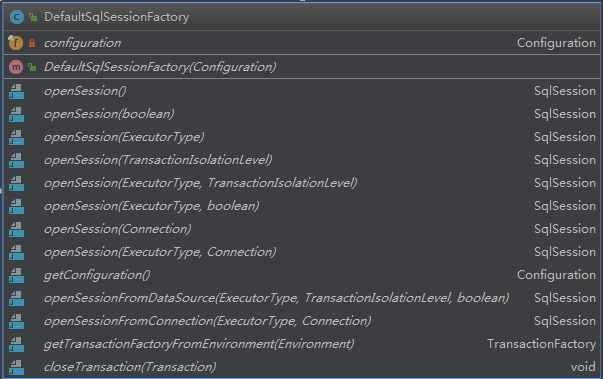Select the openSession(Connection) method name
This screenshot has height=379, width=603.
coord(118,229)
